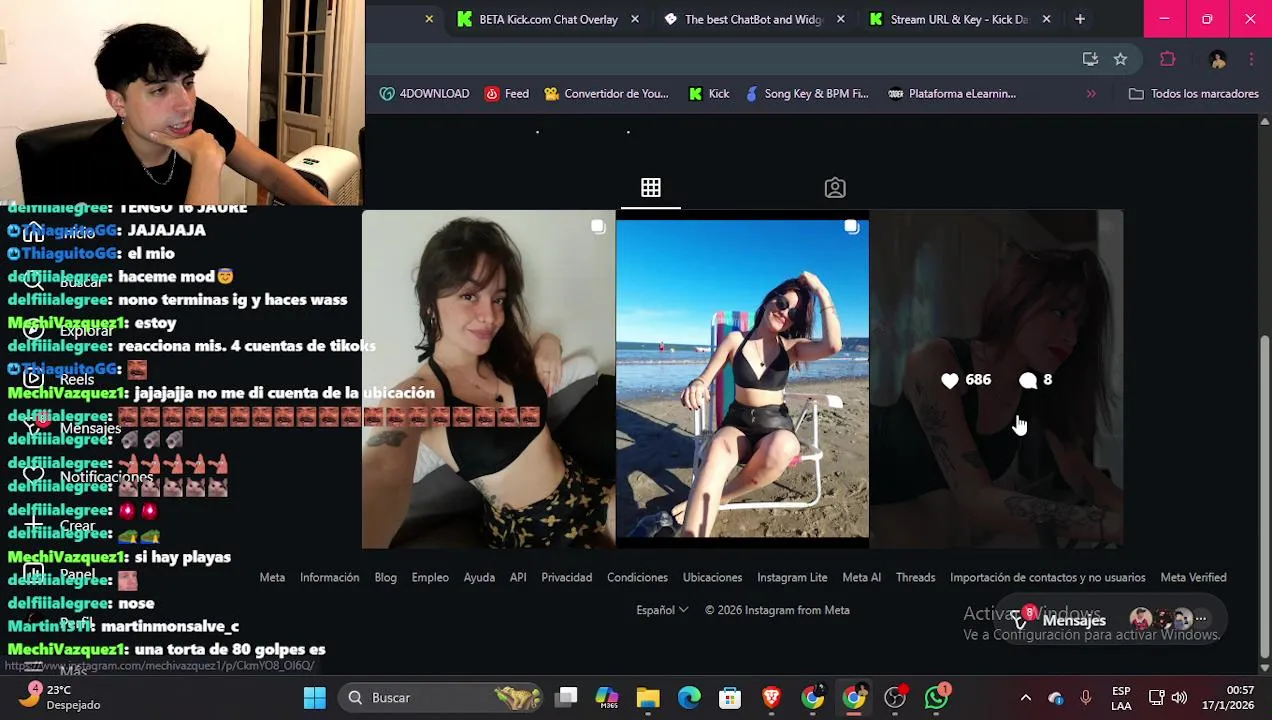
Task: Click the Ubicaciones footer link
Action: click(x=712, y=578)
